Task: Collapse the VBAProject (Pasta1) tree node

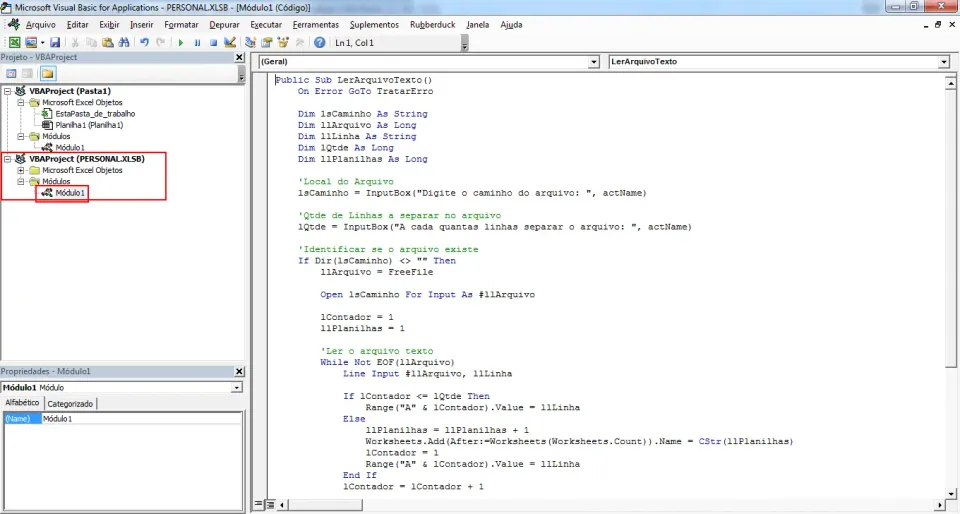Action: tap(7, 91)
